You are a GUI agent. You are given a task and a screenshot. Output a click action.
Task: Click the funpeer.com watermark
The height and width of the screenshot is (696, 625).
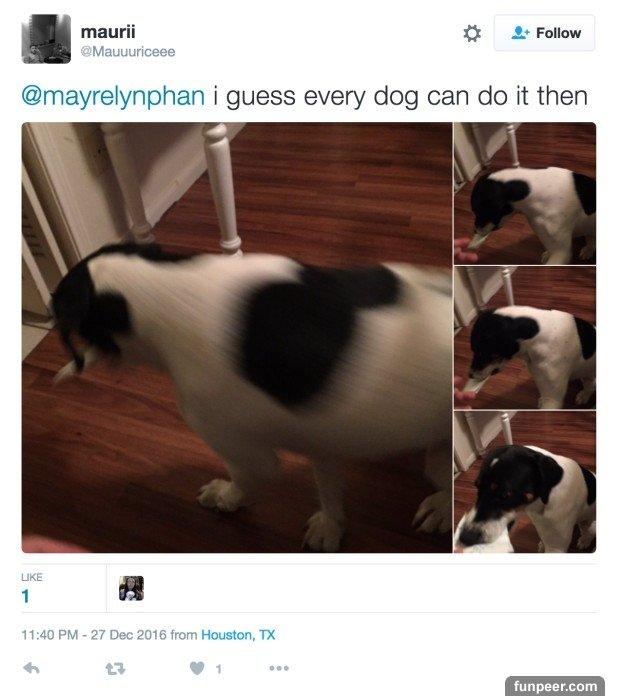pyautogui.click(x=555, y=686)
